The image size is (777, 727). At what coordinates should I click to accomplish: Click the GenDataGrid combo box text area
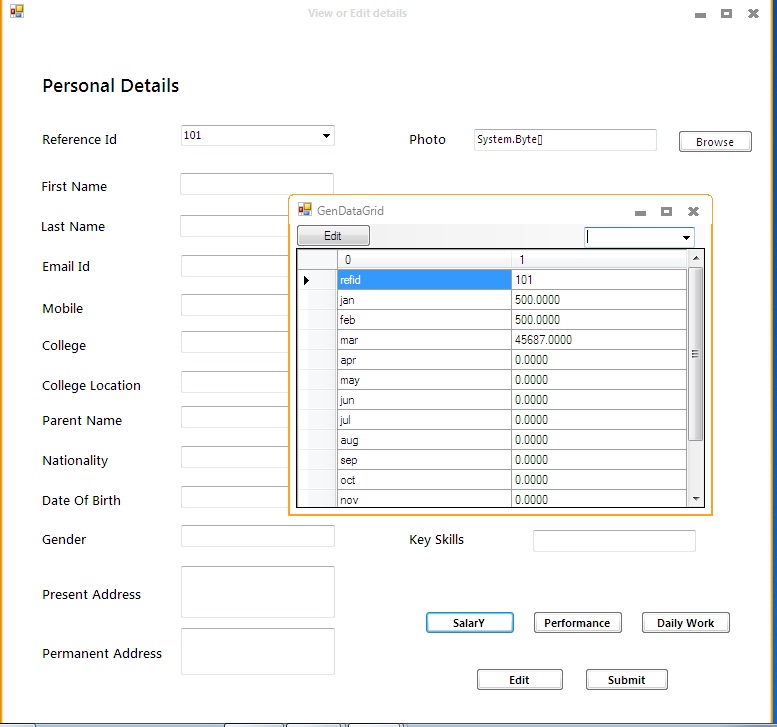click(632, 237)
